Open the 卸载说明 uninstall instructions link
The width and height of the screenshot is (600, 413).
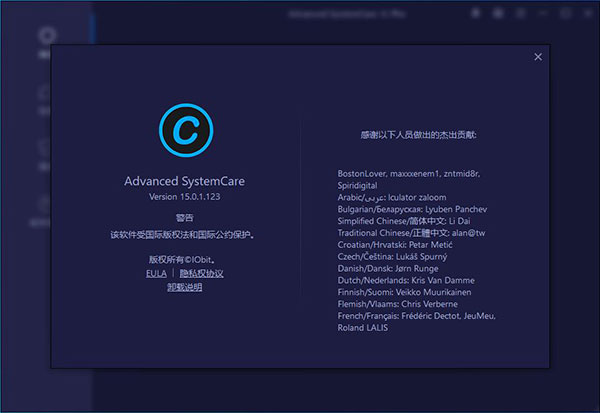(x=184, y=287)
